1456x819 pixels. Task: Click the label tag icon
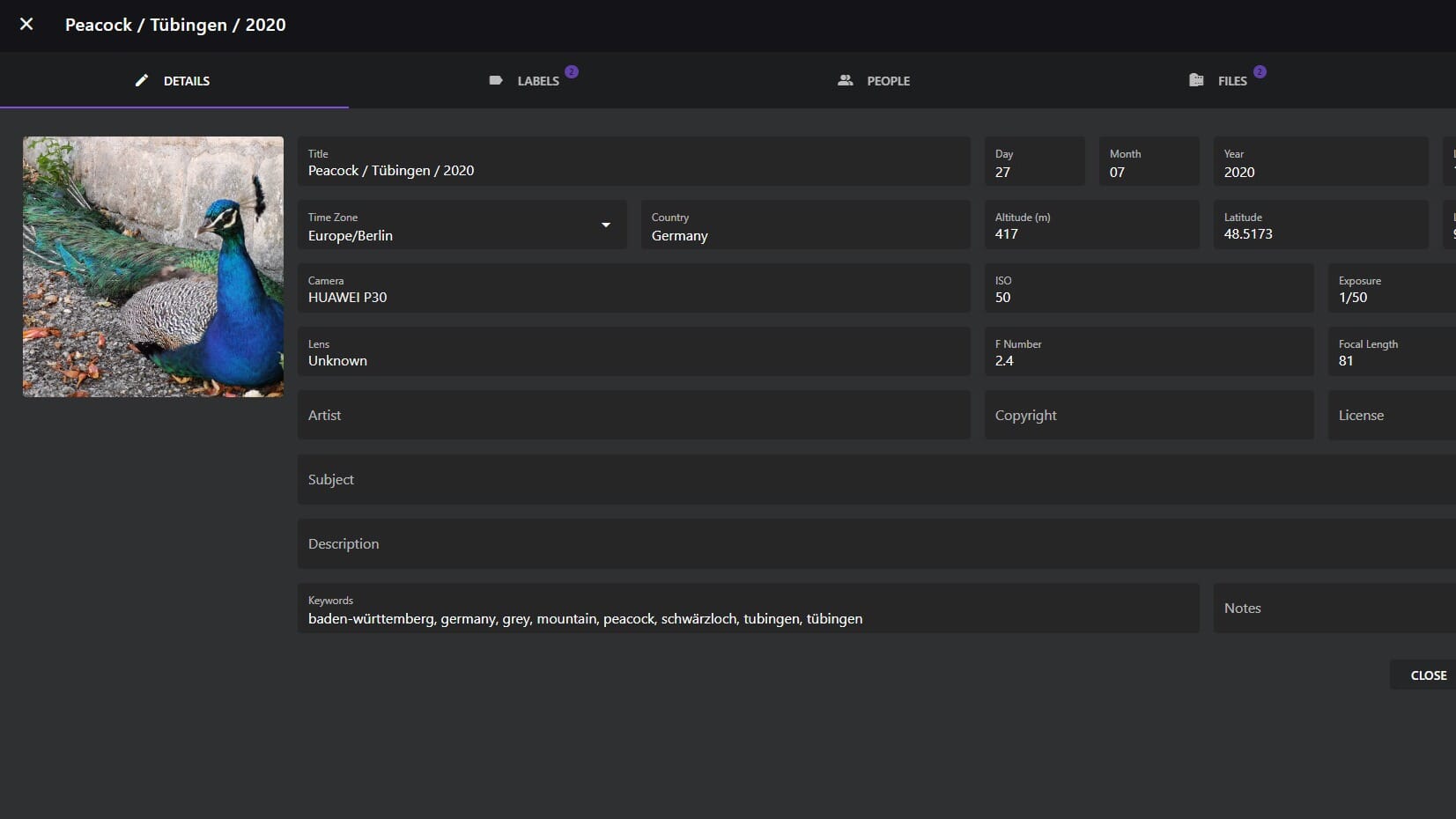tap(496, 80)
